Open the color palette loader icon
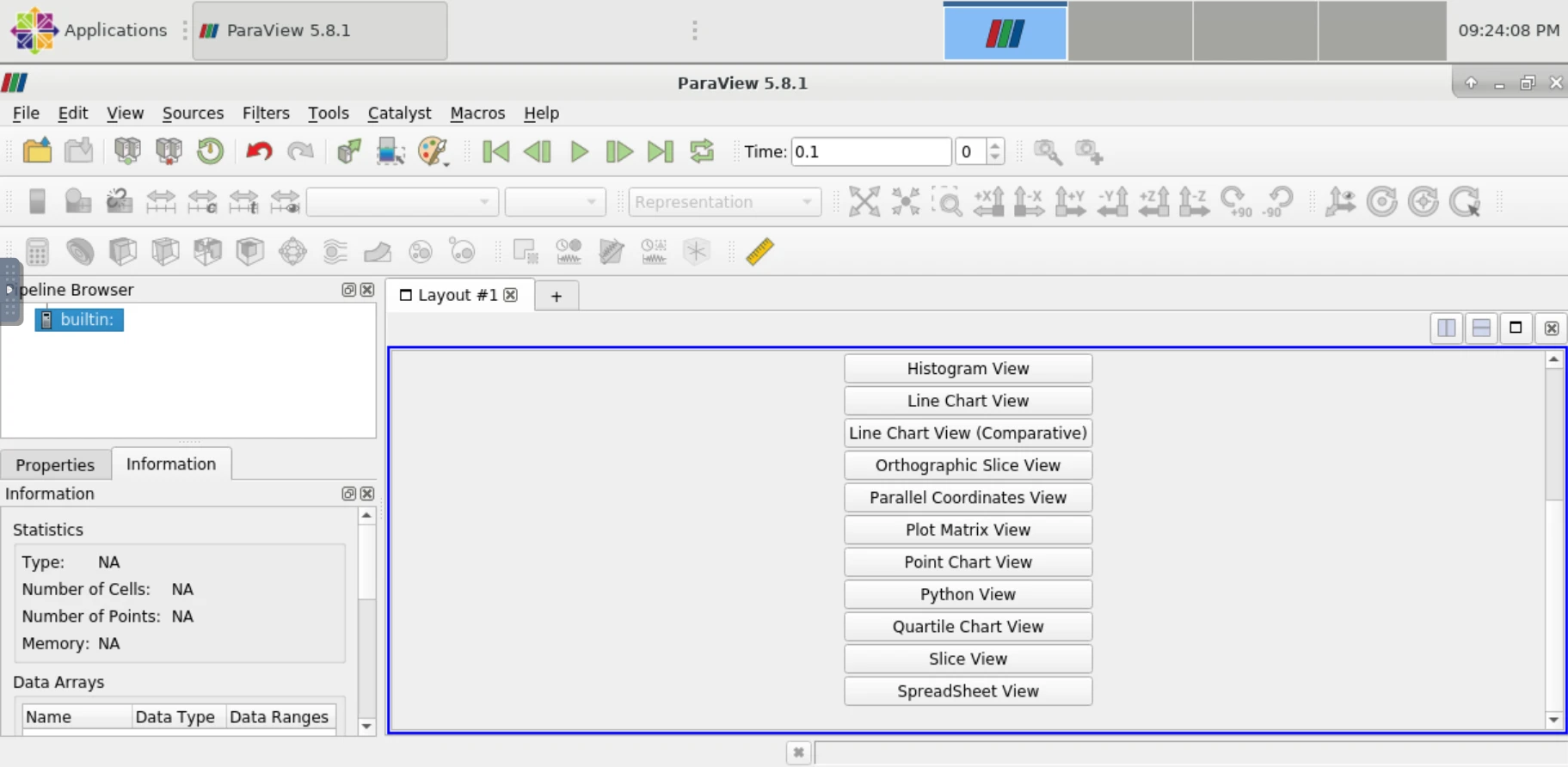The width and height of the screenshot is (1568, 767). coord(434,151)
